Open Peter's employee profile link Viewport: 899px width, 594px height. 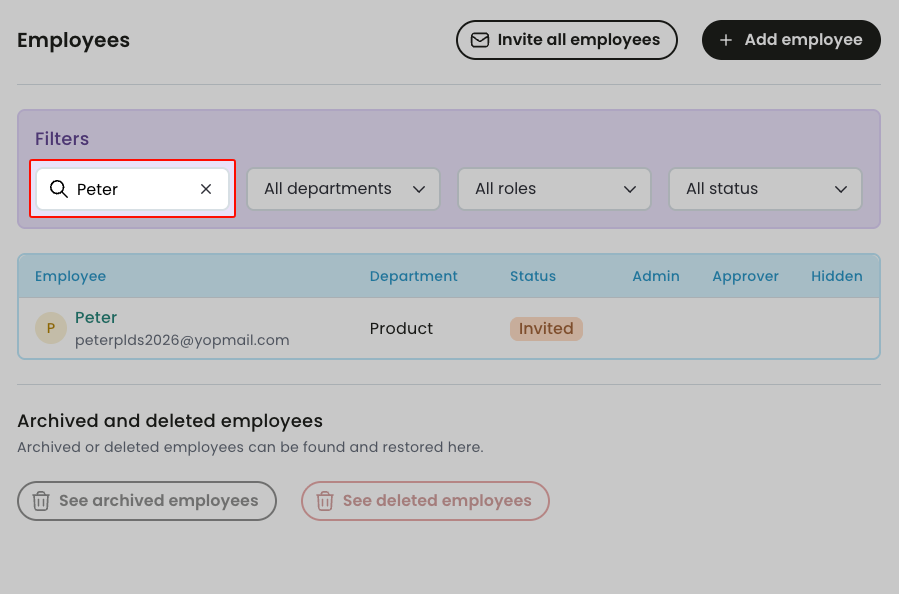pyautogui.click(x=96, y=317)
